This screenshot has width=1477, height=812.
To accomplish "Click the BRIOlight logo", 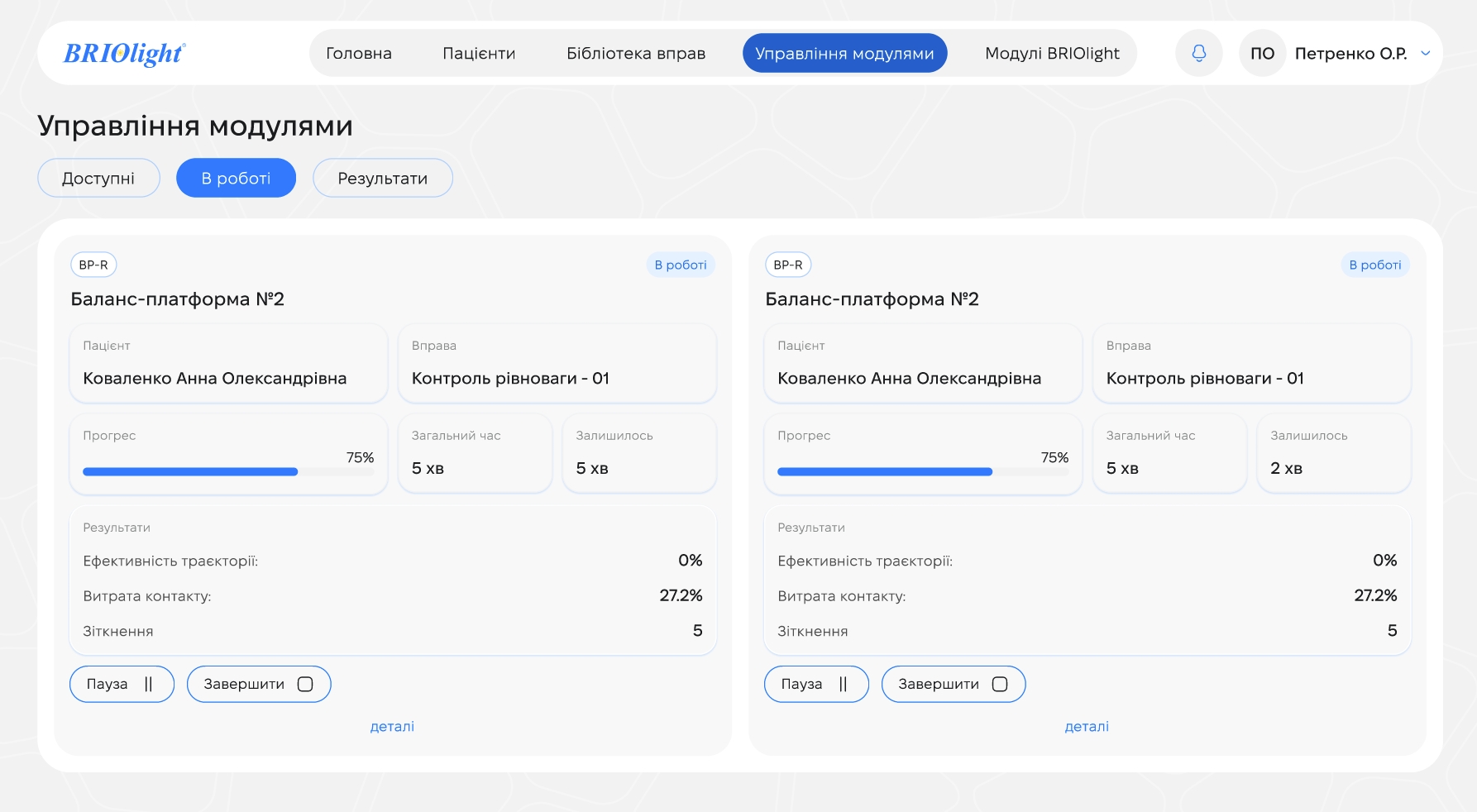I will tap(124, 53).
